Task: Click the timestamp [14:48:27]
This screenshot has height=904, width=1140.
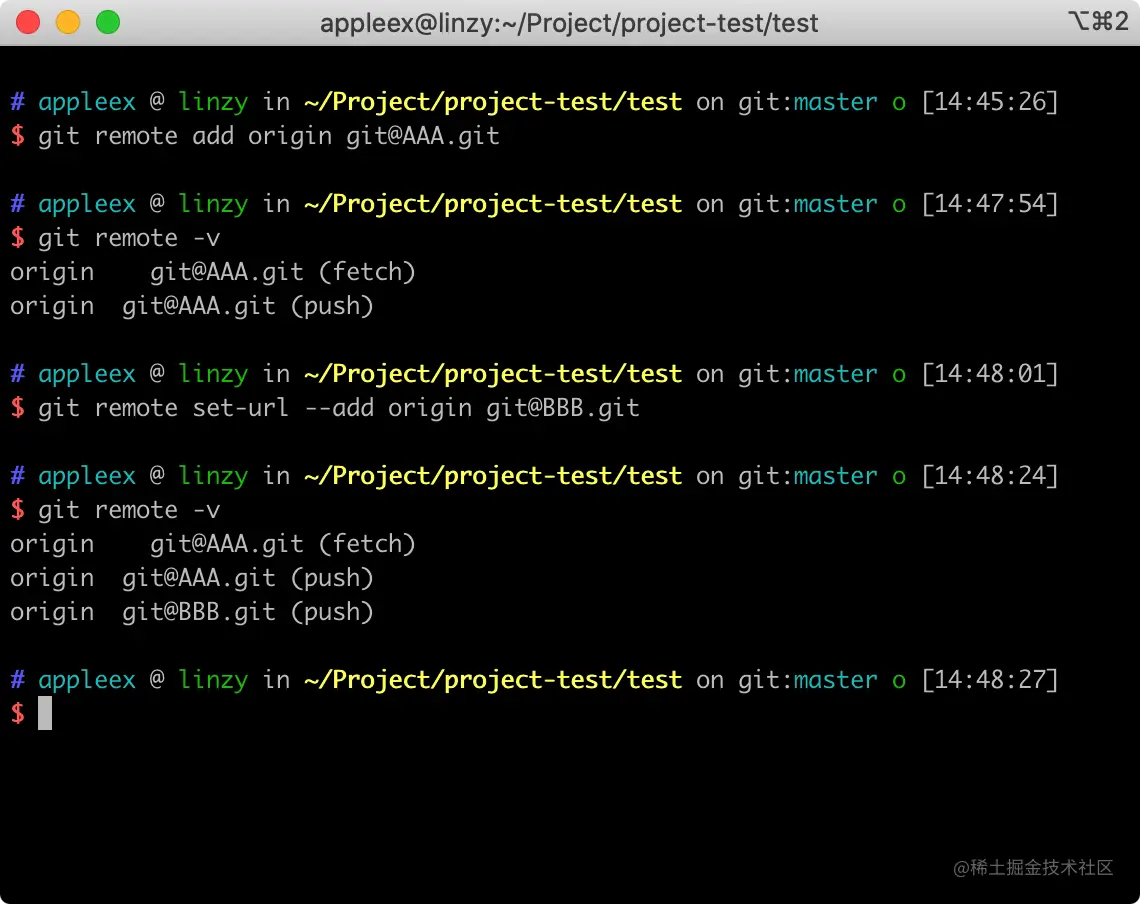Action: click(990, 680)
